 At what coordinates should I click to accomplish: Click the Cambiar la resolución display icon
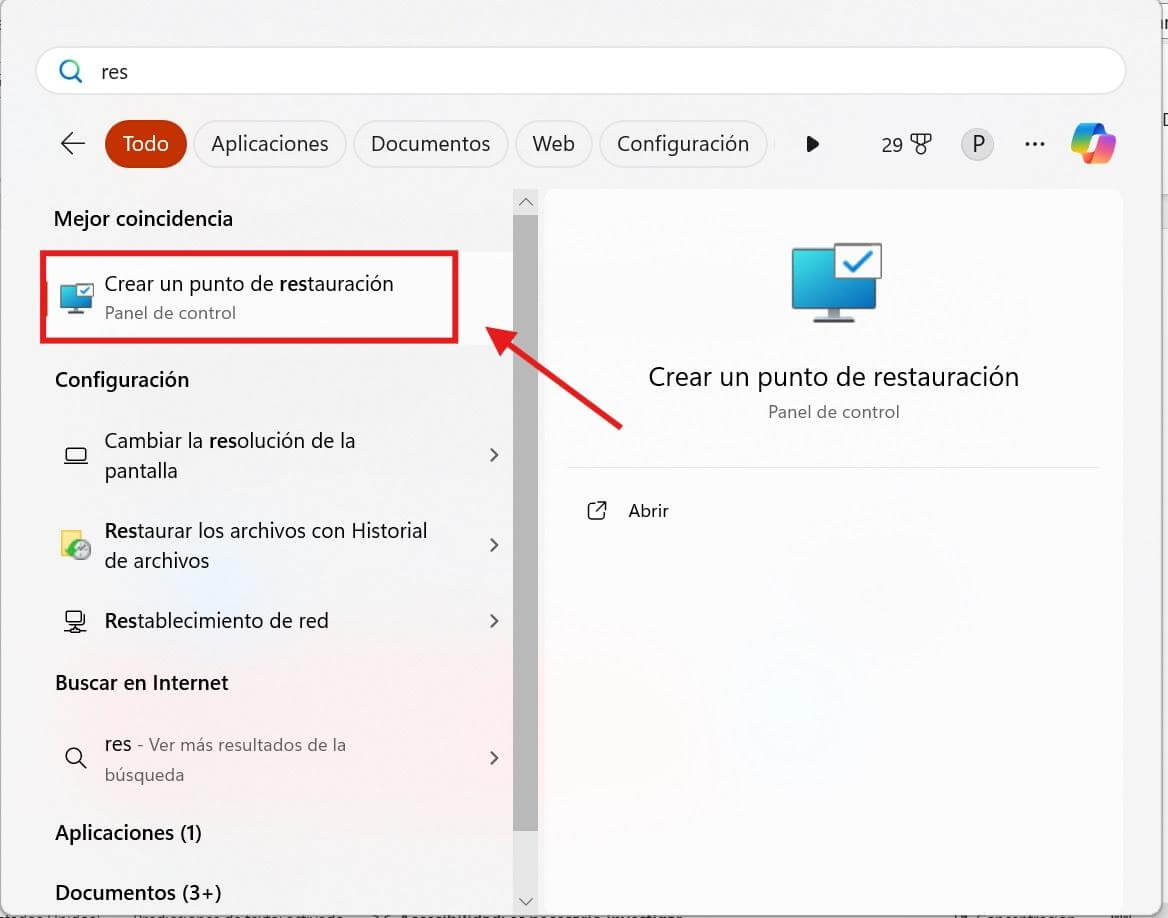[x=75, y=455]
